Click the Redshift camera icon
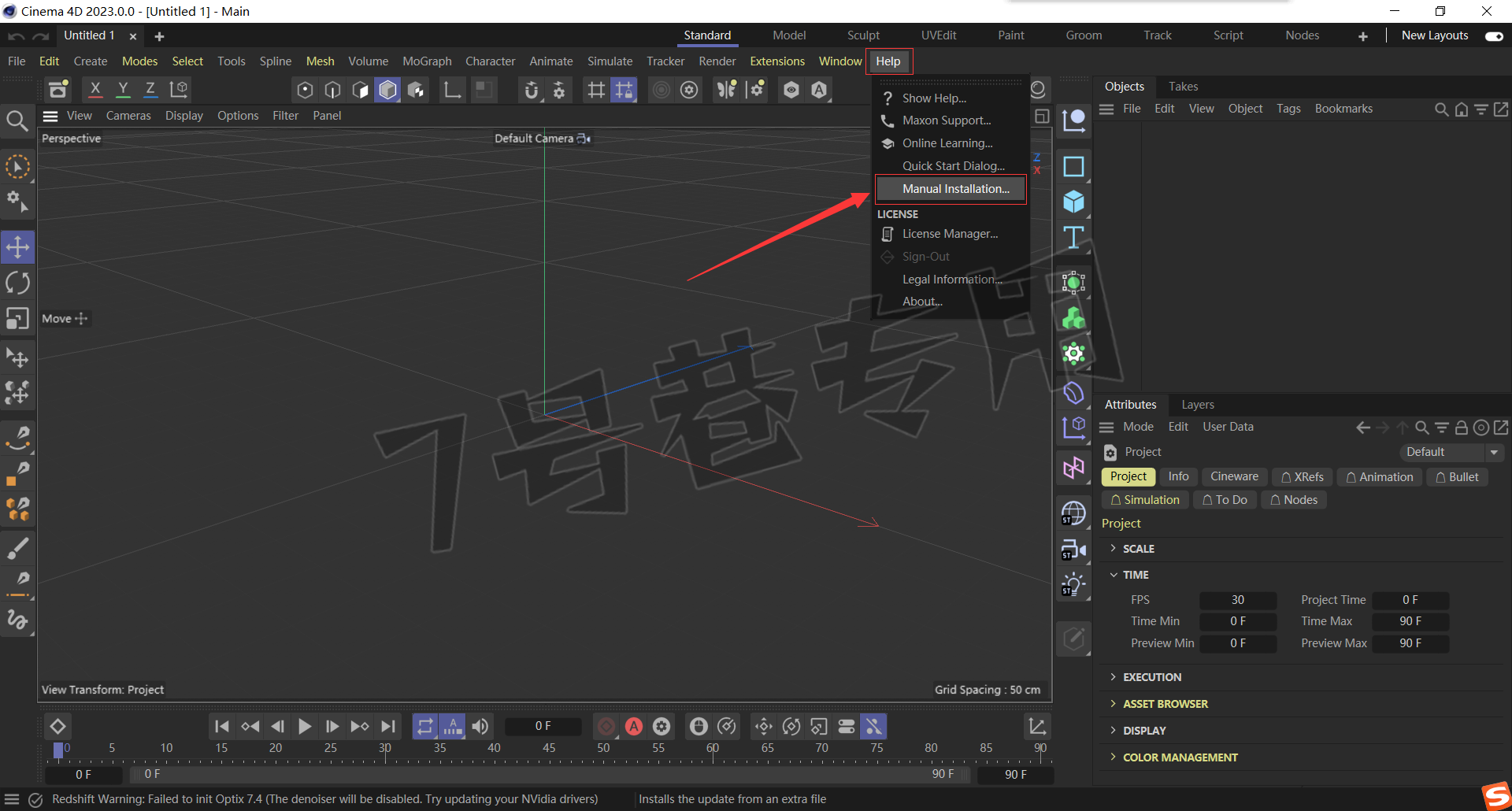 point(1073,550)
